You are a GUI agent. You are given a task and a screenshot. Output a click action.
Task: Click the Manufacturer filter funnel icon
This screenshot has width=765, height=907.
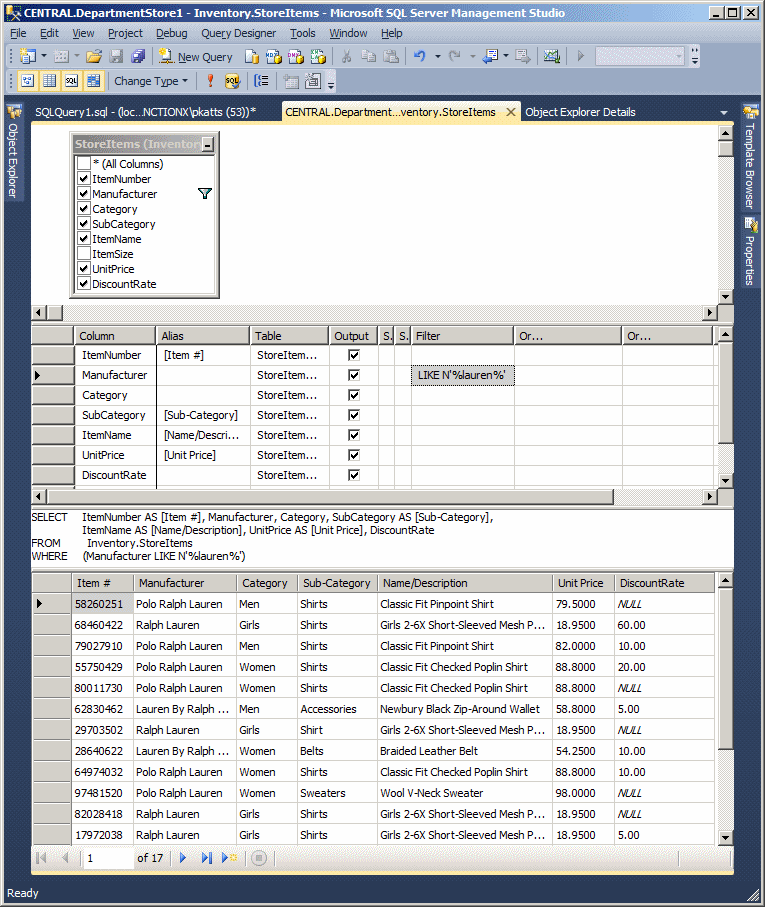(x=205, y=193)
